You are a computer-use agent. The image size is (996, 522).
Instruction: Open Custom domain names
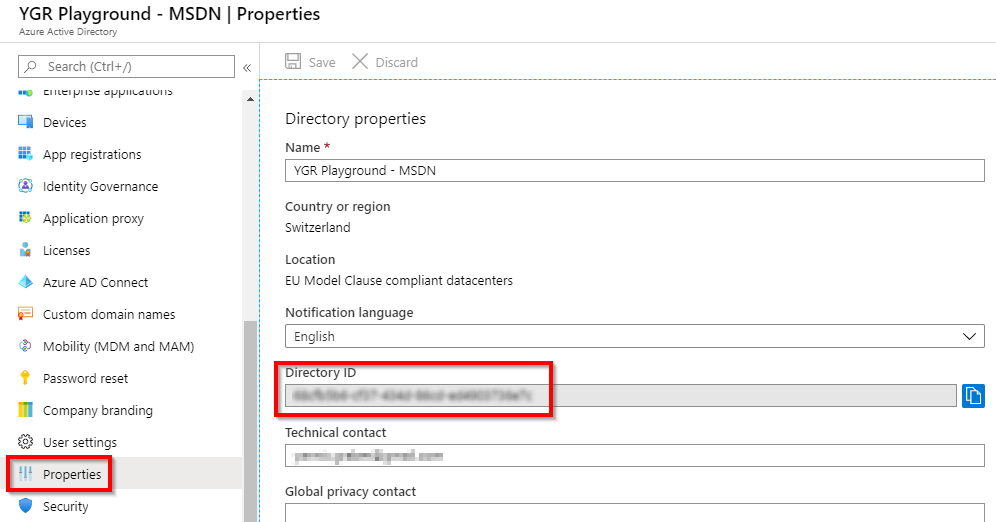point(109,314)
